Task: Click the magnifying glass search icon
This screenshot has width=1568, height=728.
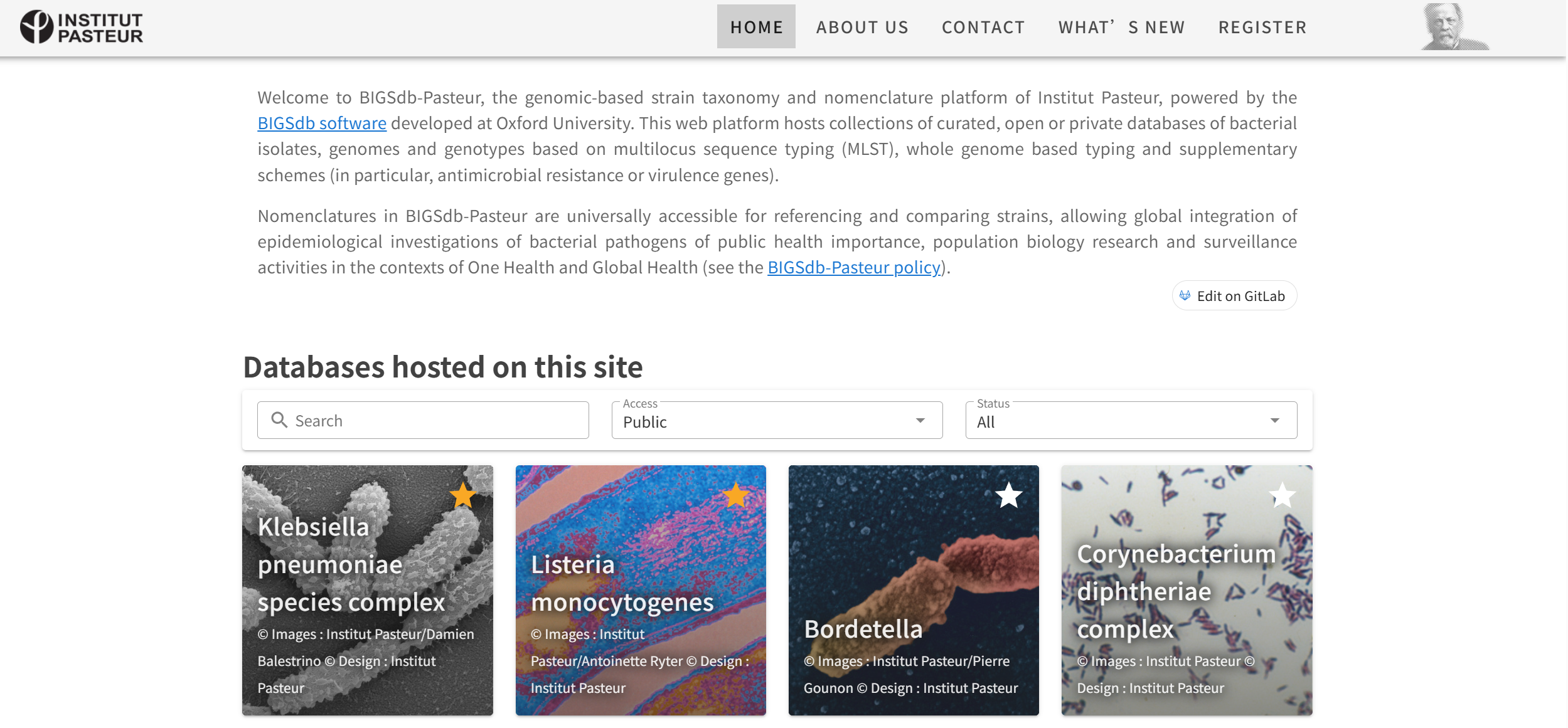Action: [279, 420]
